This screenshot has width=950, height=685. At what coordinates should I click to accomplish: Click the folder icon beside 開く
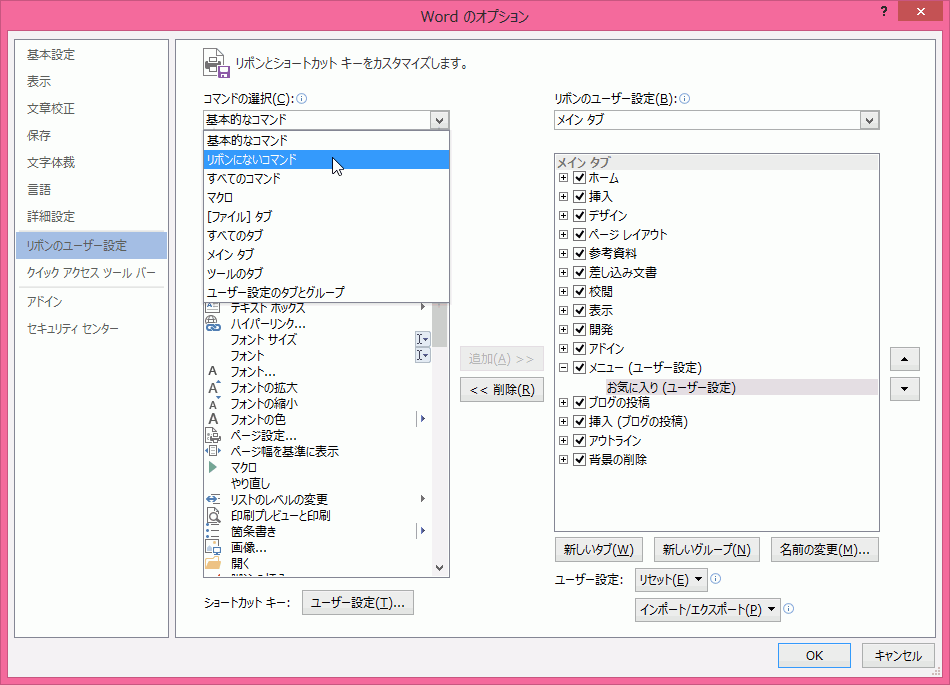point(213,563)
